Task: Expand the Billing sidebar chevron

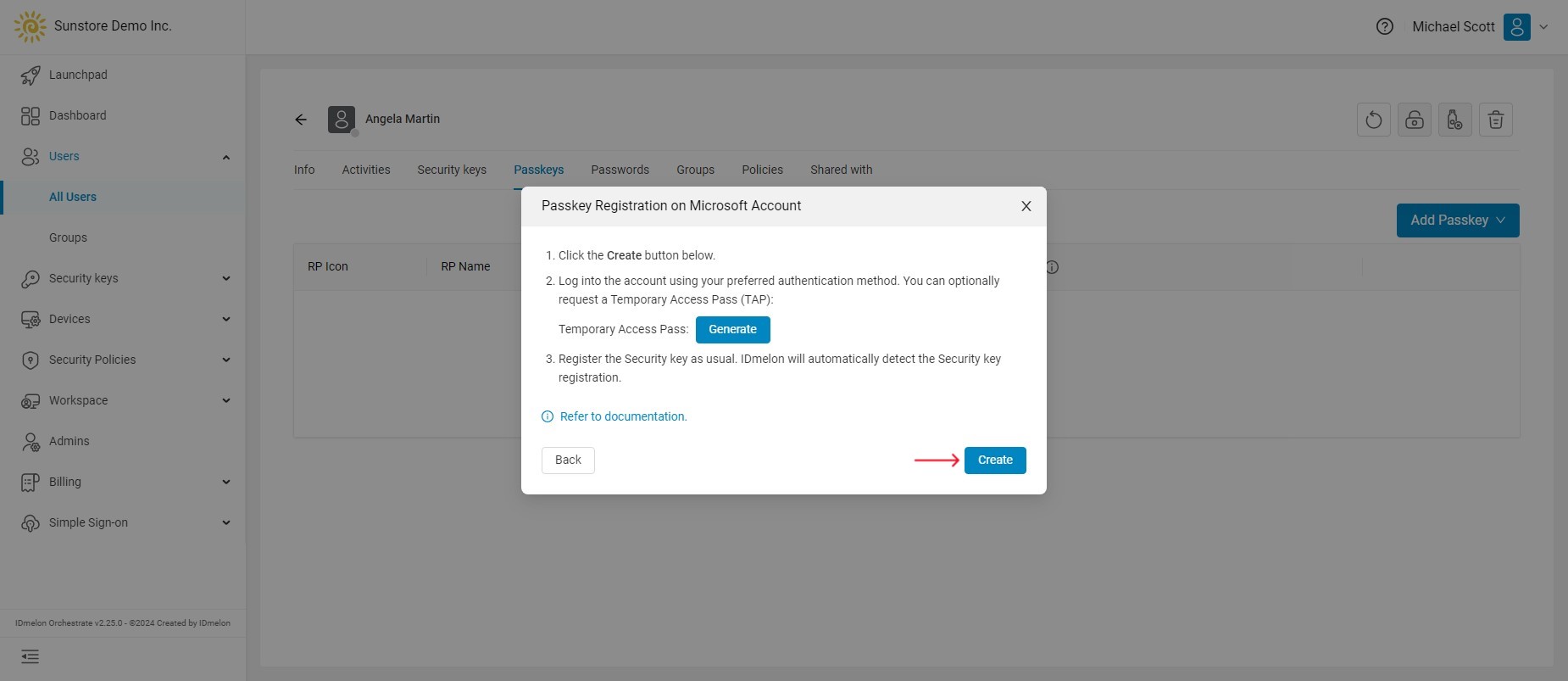Action: [x=226, y=483]
